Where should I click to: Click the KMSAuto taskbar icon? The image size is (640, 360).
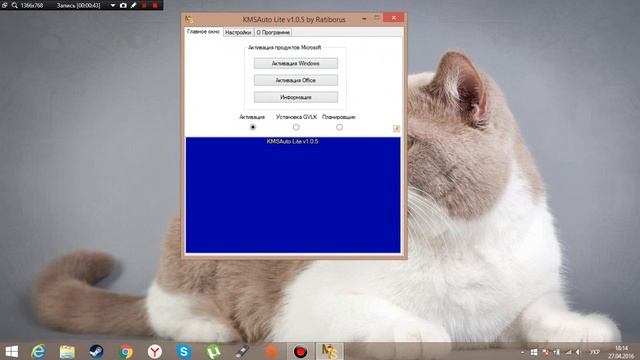coord(329,351)
